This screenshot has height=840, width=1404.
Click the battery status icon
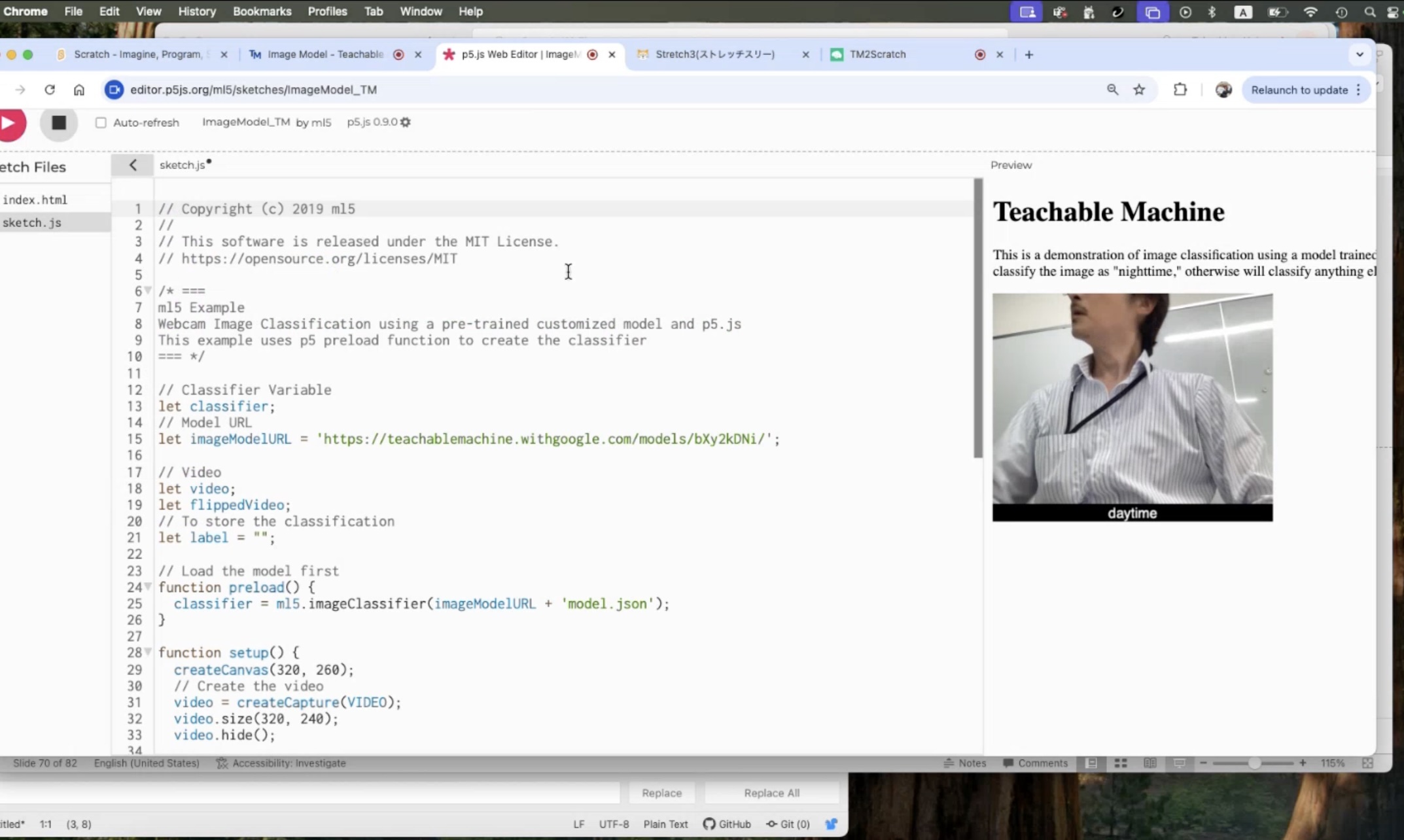[1276, 12]
